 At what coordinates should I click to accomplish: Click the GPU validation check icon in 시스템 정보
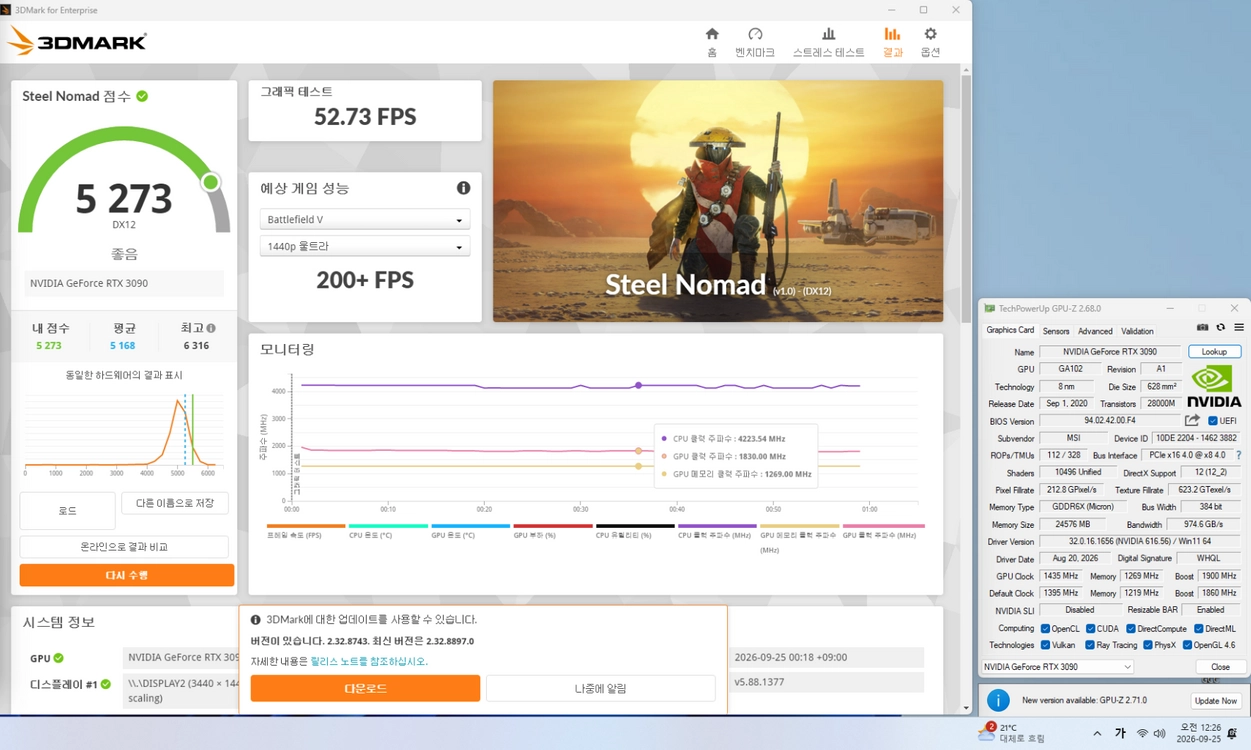tap(58, 658)
